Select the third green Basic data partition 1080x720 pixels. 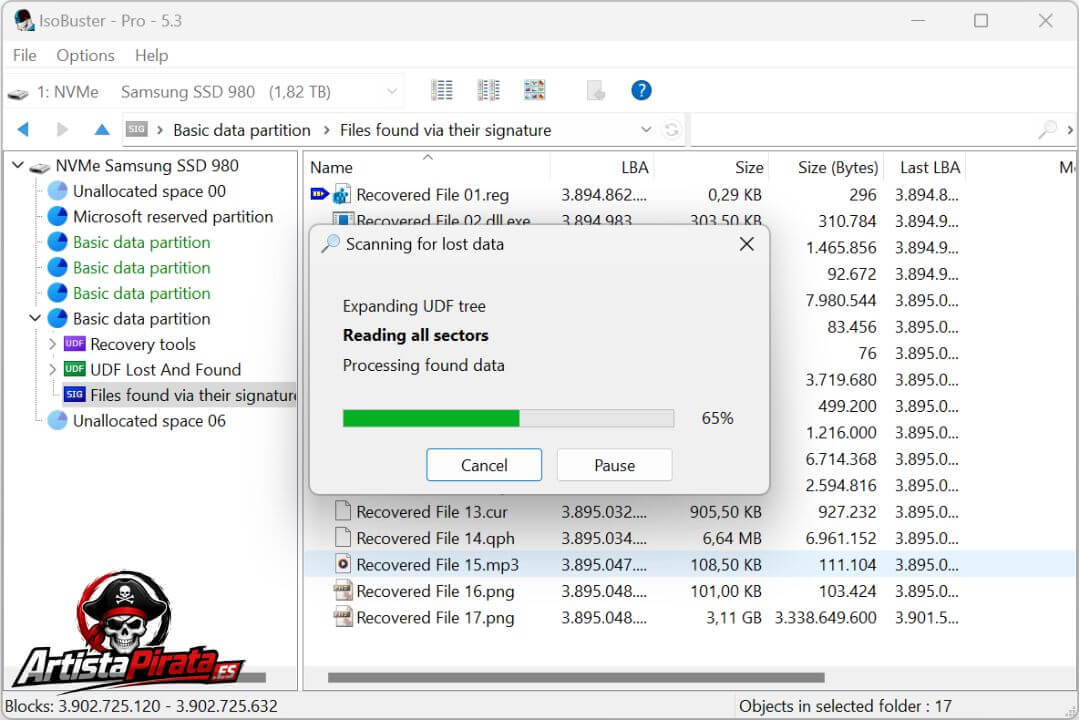click(141, 293)
